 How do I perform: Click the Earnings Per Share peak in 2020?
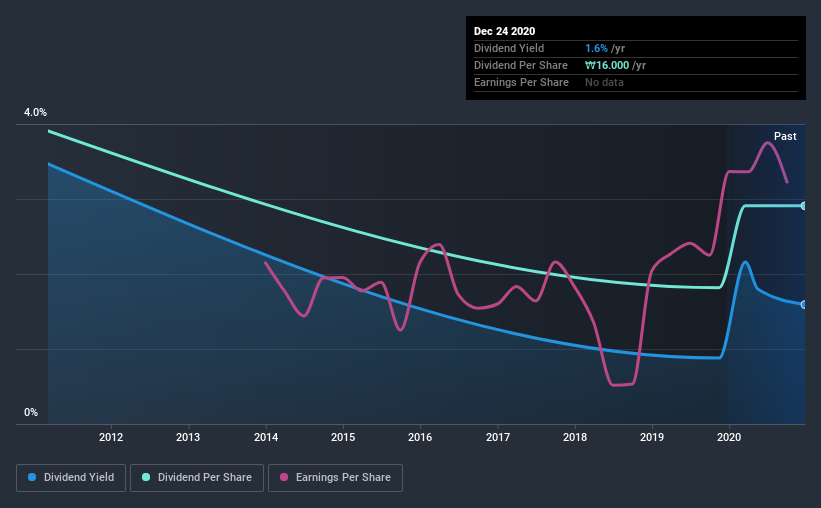pos(768,142)
